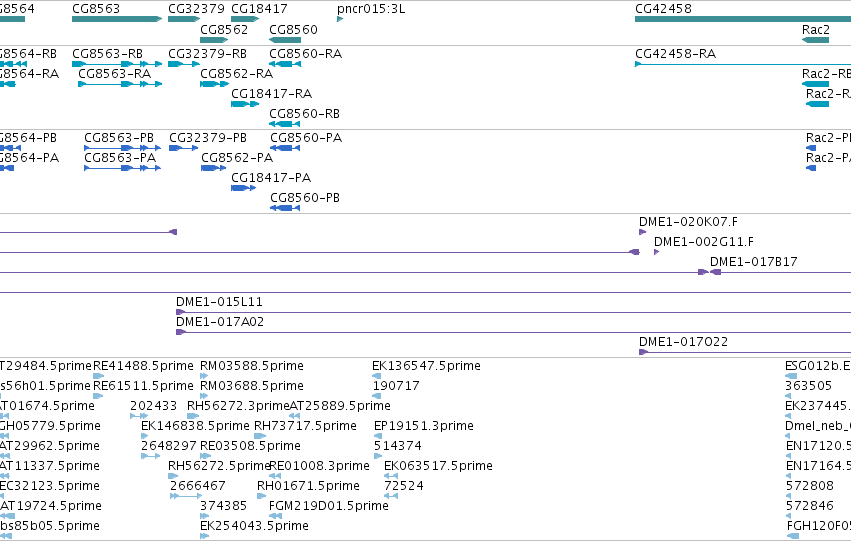Select the CG8560-RB transcript label
Image resolution: width=851 pixels, height=541 pixels.
(304, 114)
